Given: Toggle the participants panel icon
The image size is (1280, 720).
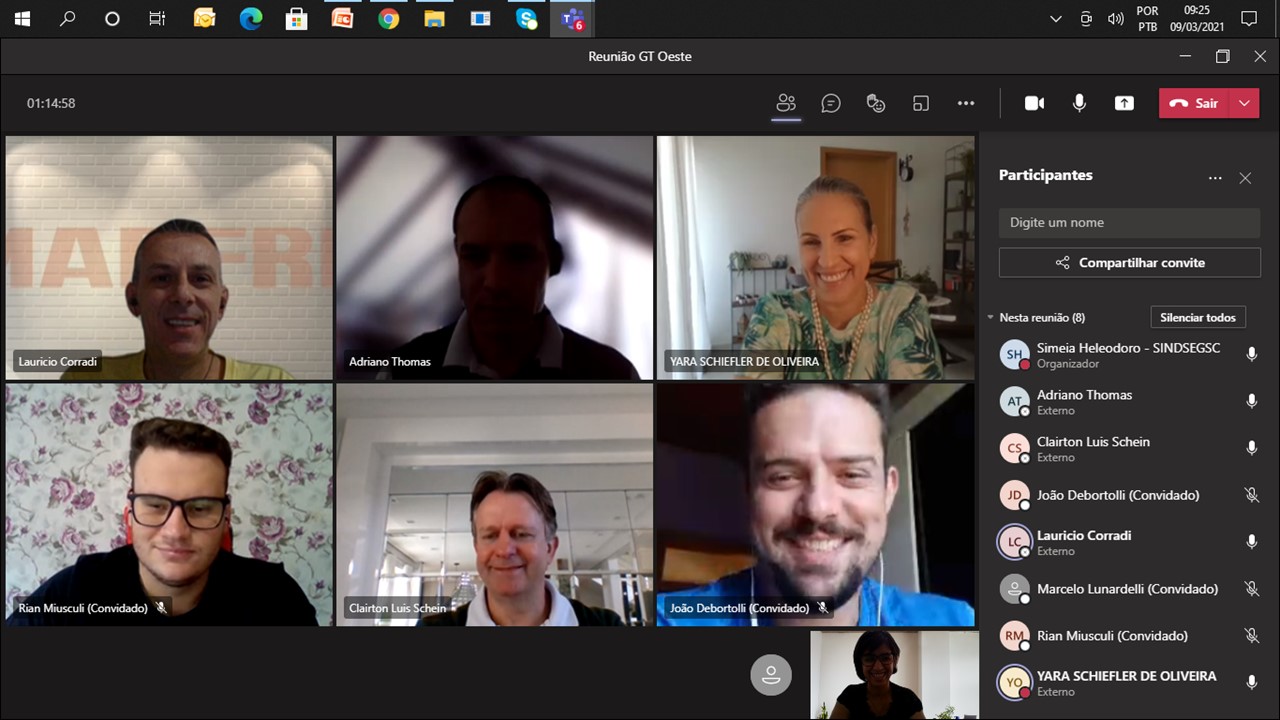Looking at the screenshot, I should click(786, 103).
